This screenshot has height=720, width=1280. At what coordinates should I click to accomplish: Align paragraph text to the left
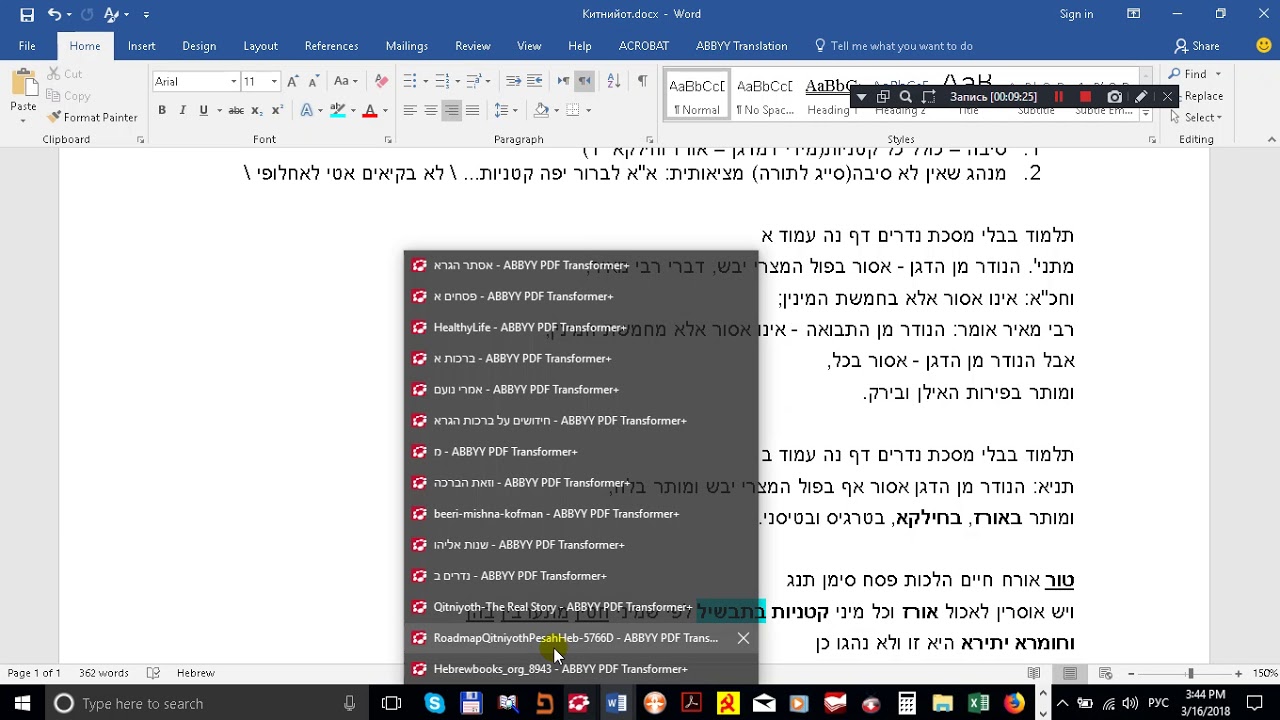point(410,110)
